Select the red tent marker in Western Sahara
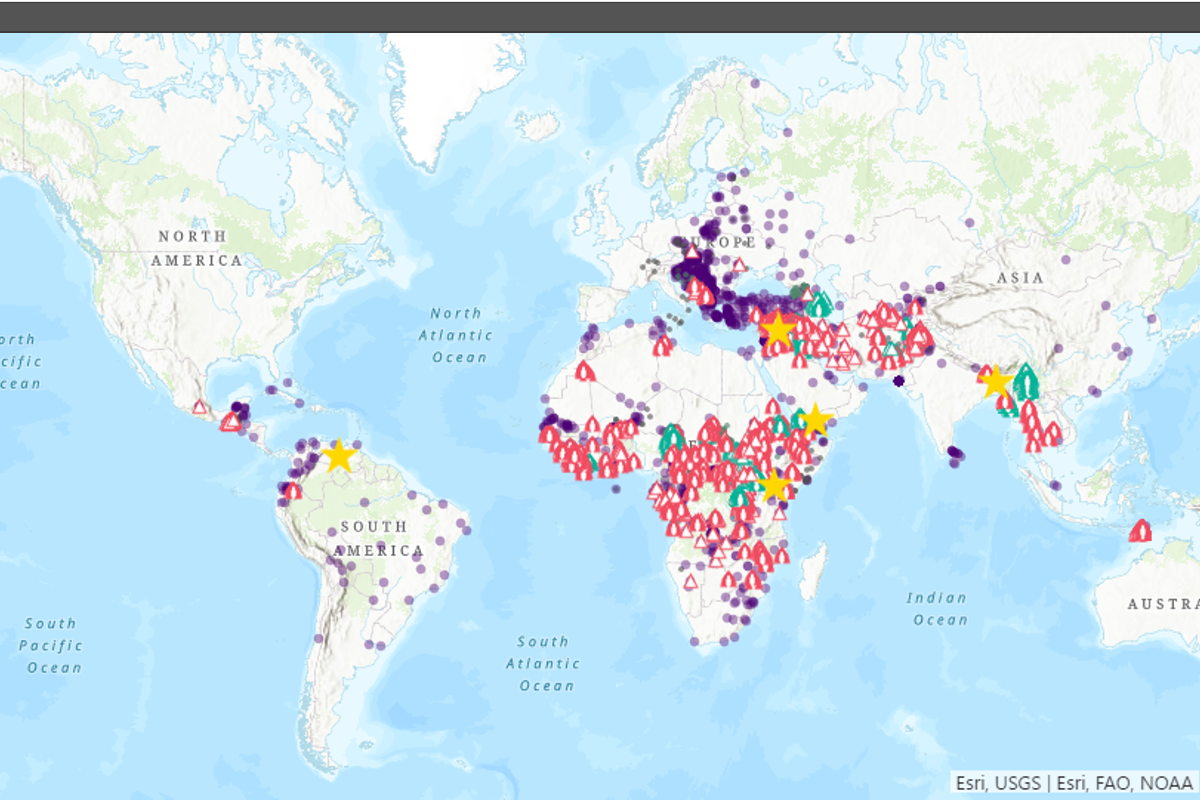Screen dimensions: 1200x800 click(x=586, y=372)
